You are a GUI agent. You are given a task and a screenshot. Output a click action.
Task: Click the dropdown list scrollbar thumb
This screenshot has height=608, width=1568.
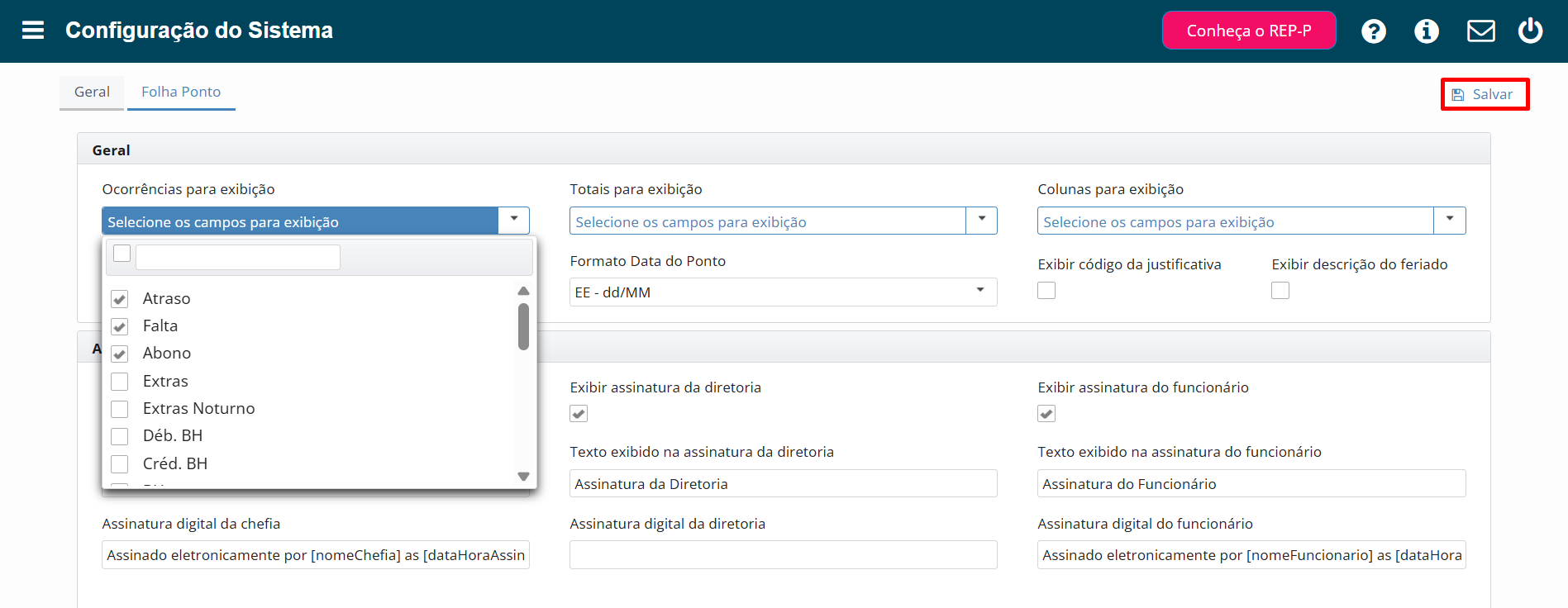[x=523, y=326]
